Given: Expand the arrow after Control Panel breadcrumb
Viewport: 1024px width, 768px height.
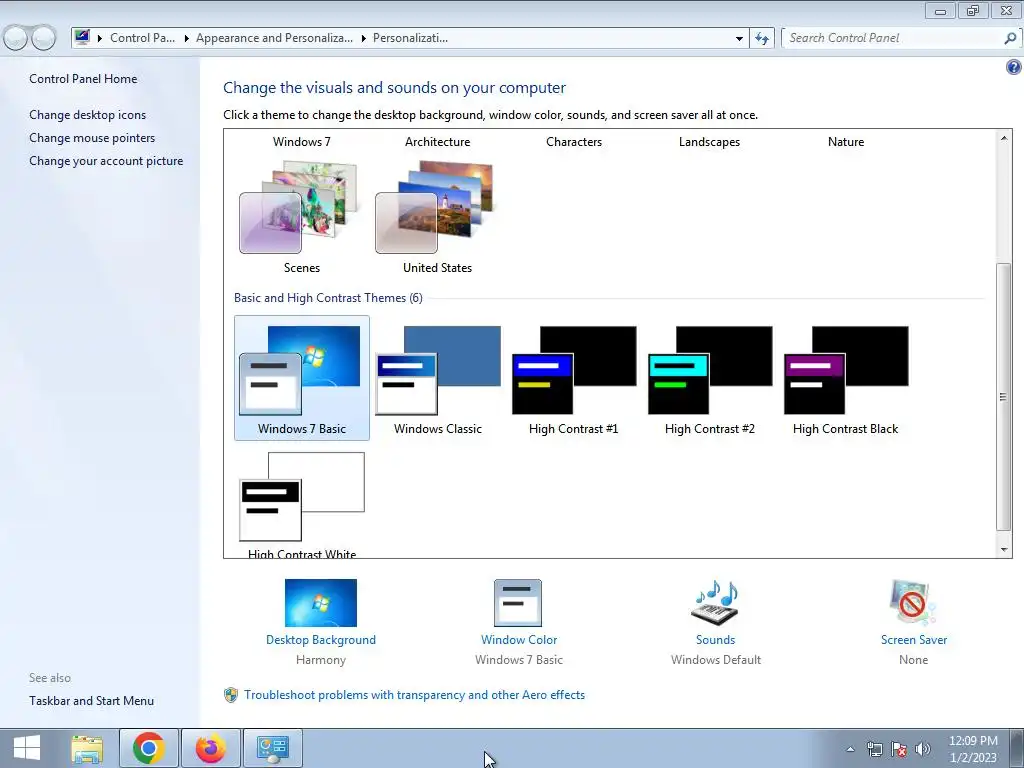Looking at the screenshot, I should click(x=186, y=38).
